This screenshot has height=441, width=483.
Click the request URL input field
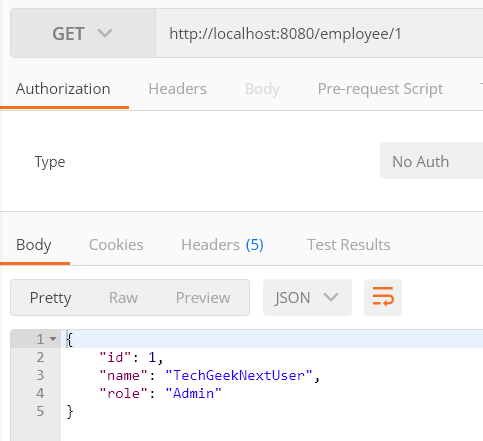tap(319, 33)
